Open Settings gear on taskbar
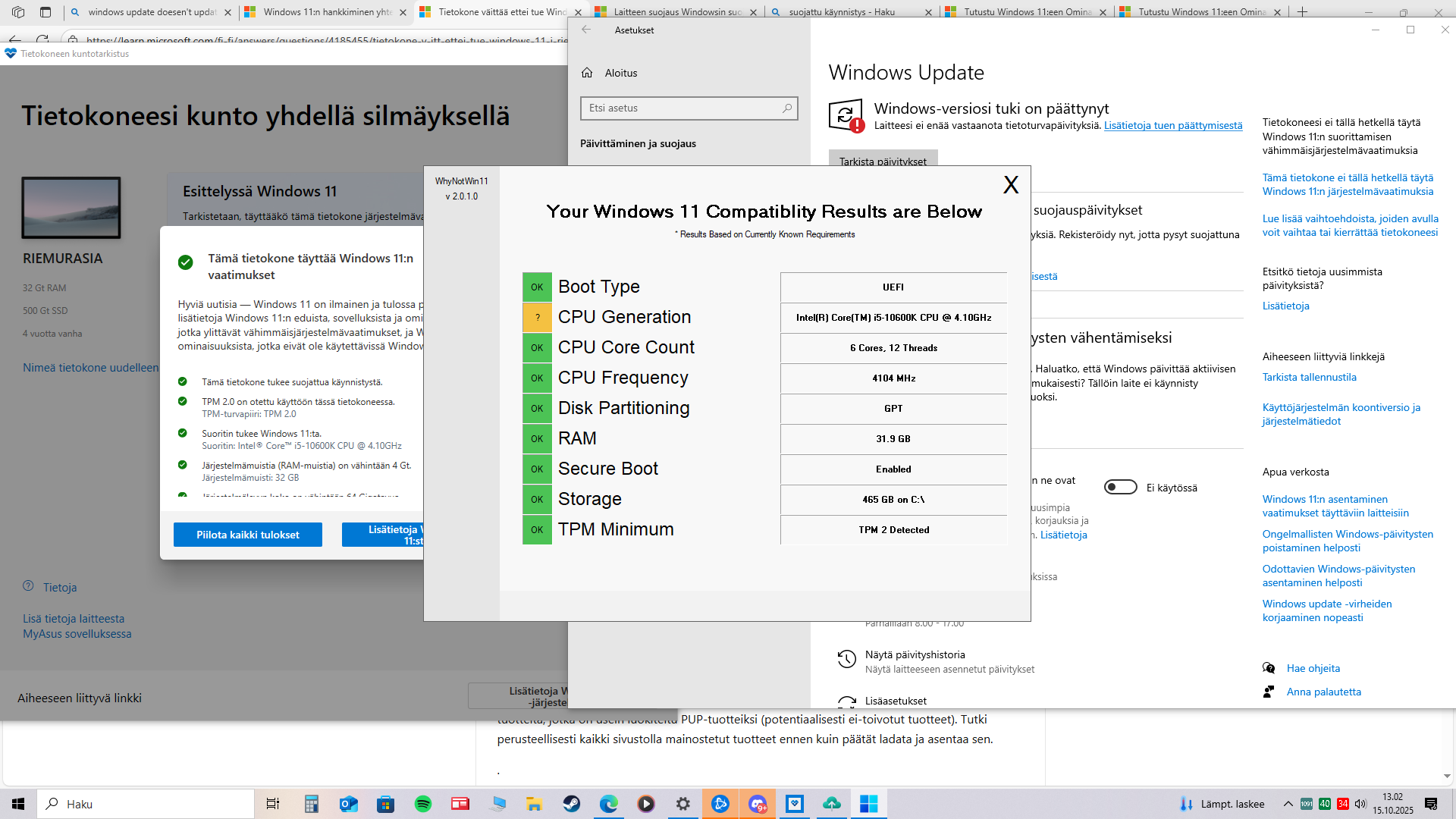This screenshot has height=819, width=1456. coord(683,804)
